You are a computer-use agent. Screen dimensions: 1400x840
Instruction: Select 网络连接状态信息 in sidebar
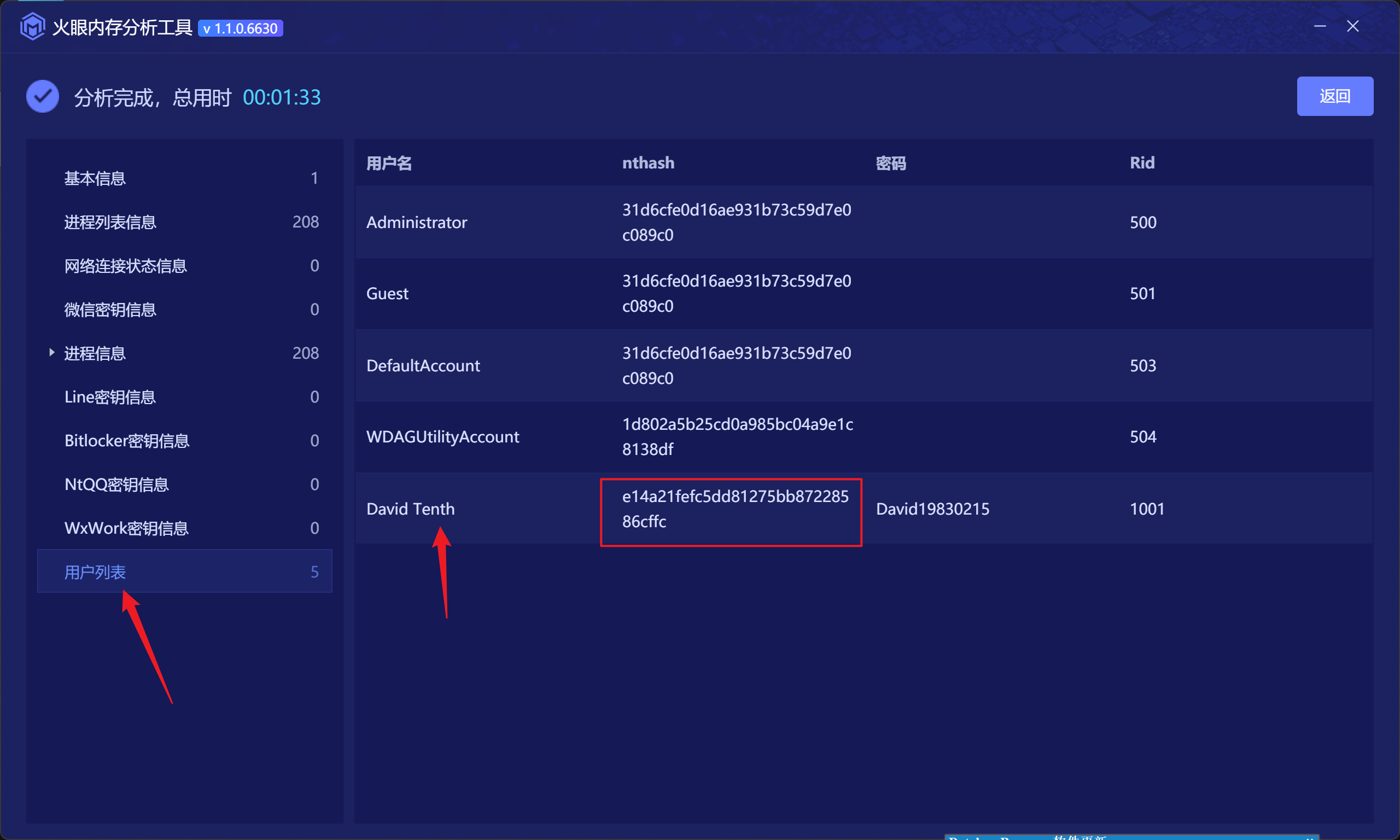click(x=126, y=265)
